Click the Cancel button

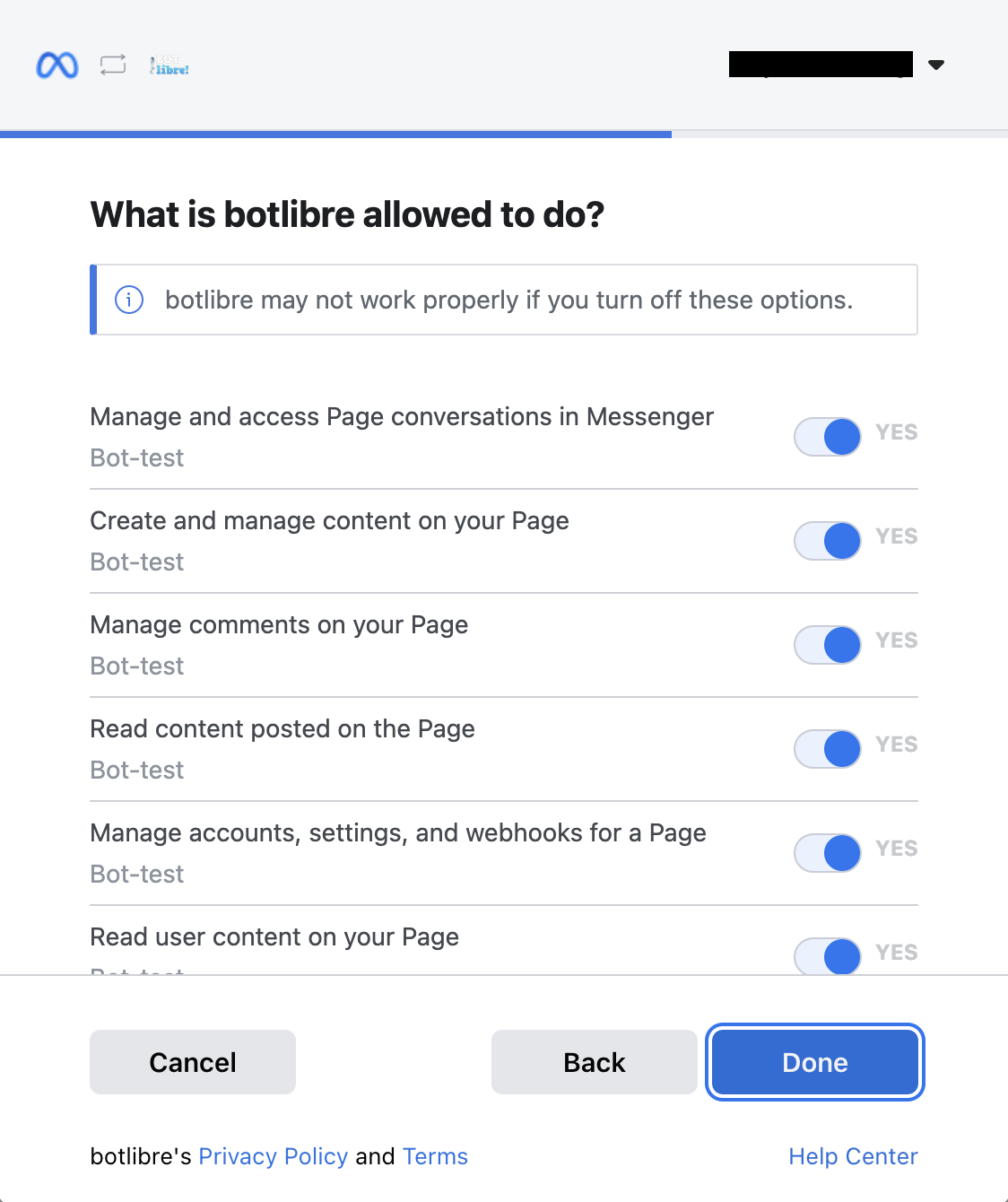(x=193, y=1062)
